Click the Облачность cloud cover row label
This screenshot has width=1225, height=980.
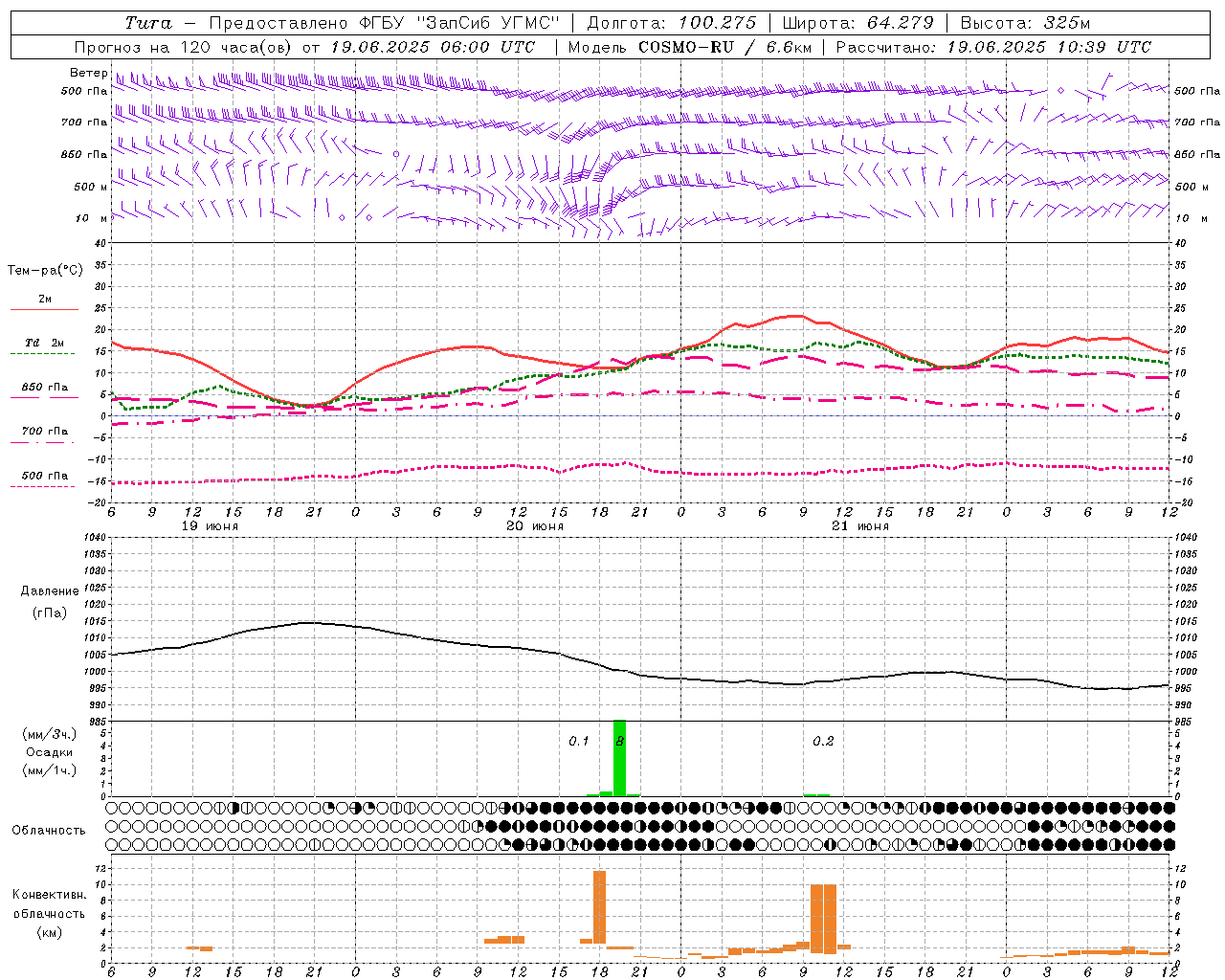(49, 831)
